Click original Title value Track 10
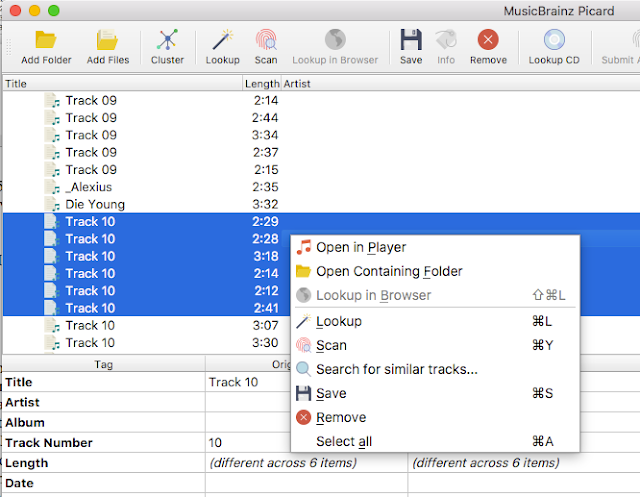Image resolution: width=640 pixels, height=497 pixels. 233,382
